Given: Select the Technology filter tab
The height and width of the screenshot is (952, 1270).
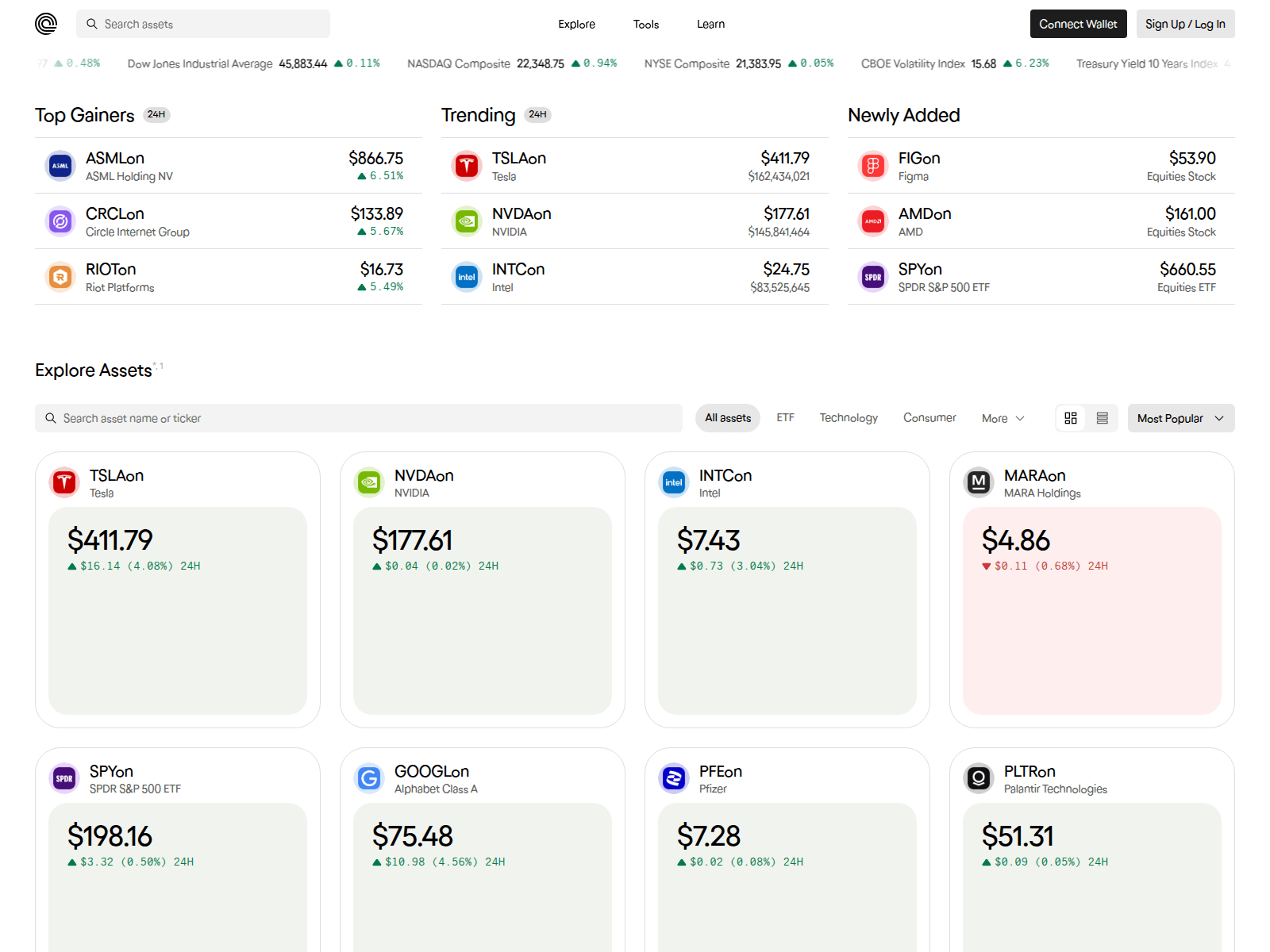Looking at the screenshot, I should click(849, 418).
